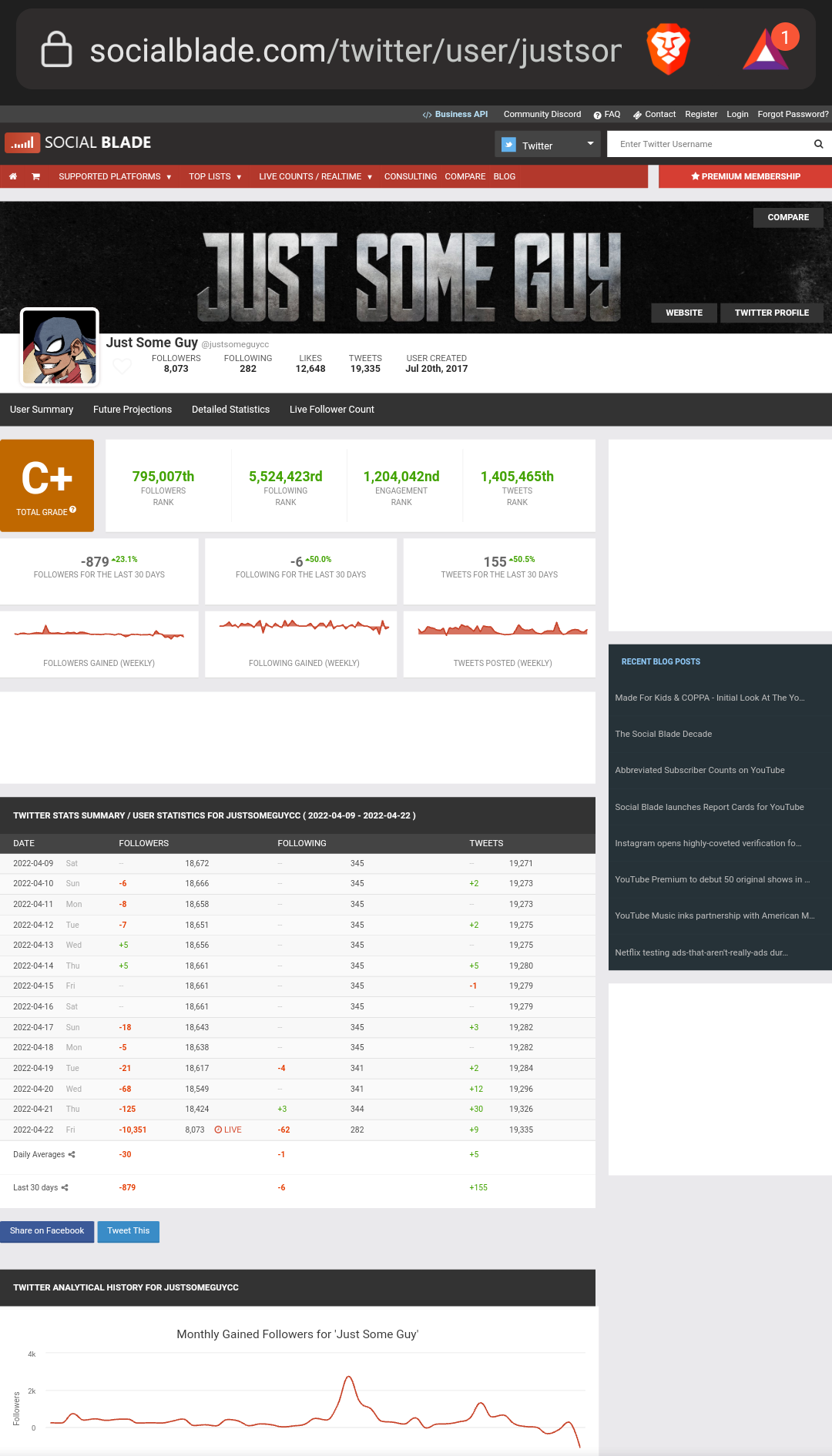Expand the Top Lists menu
This screenshot has width=832, height=1456.
[215, 176]
